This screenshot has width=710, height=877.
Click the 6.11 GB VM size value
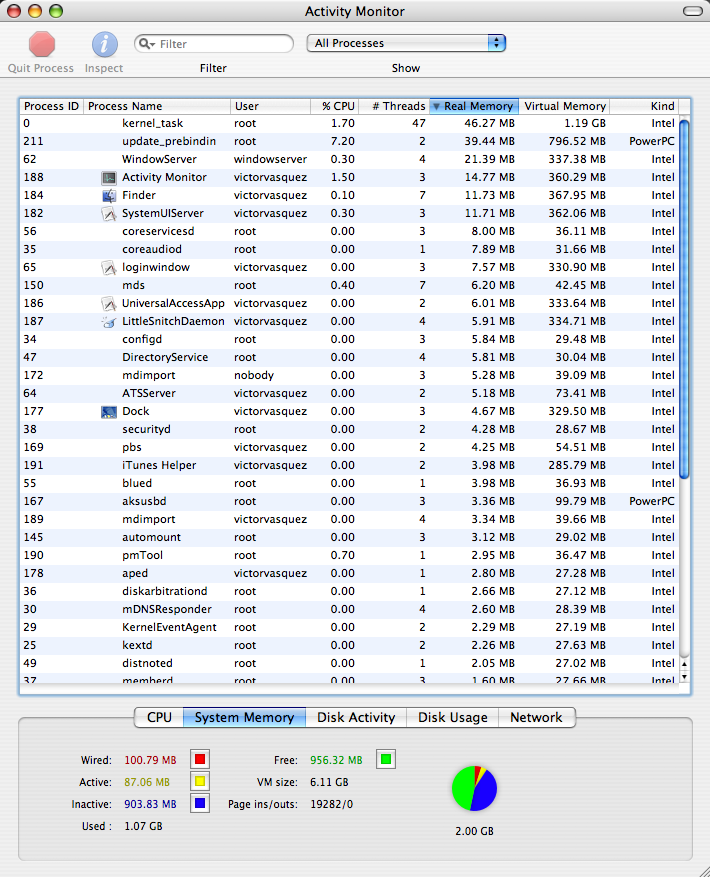pyautogui.click(x=329, y=782)
